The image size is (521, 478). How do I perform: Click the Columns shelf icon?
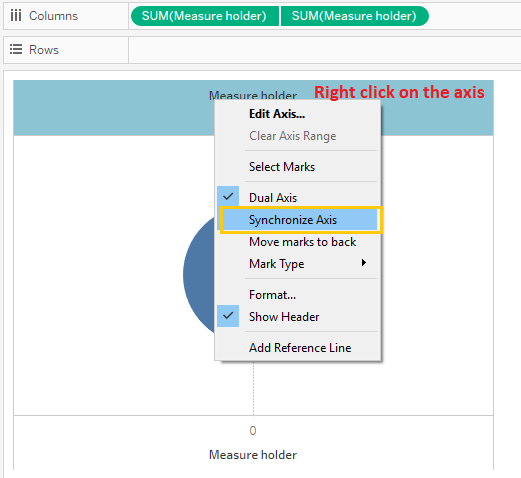tap(16, 16)
